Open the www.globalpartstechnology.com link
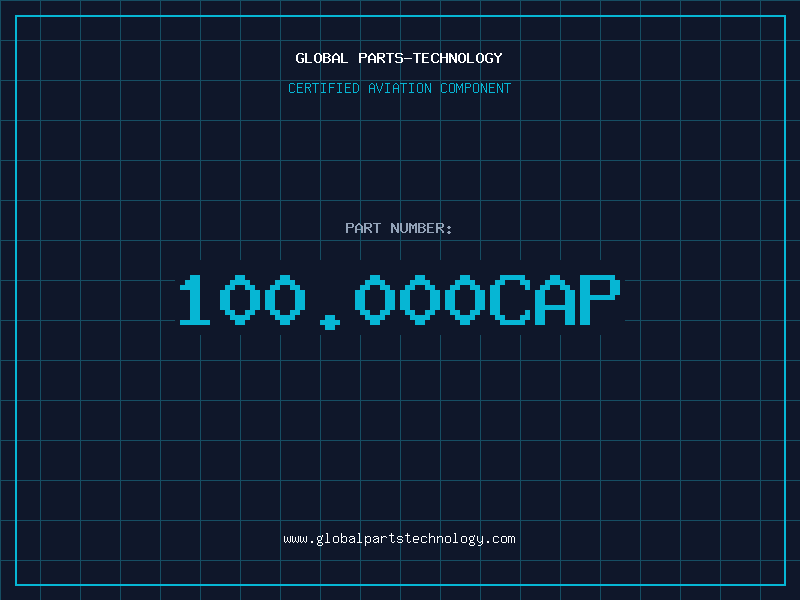Screen dimensions: 800x600 coord(399,539)
